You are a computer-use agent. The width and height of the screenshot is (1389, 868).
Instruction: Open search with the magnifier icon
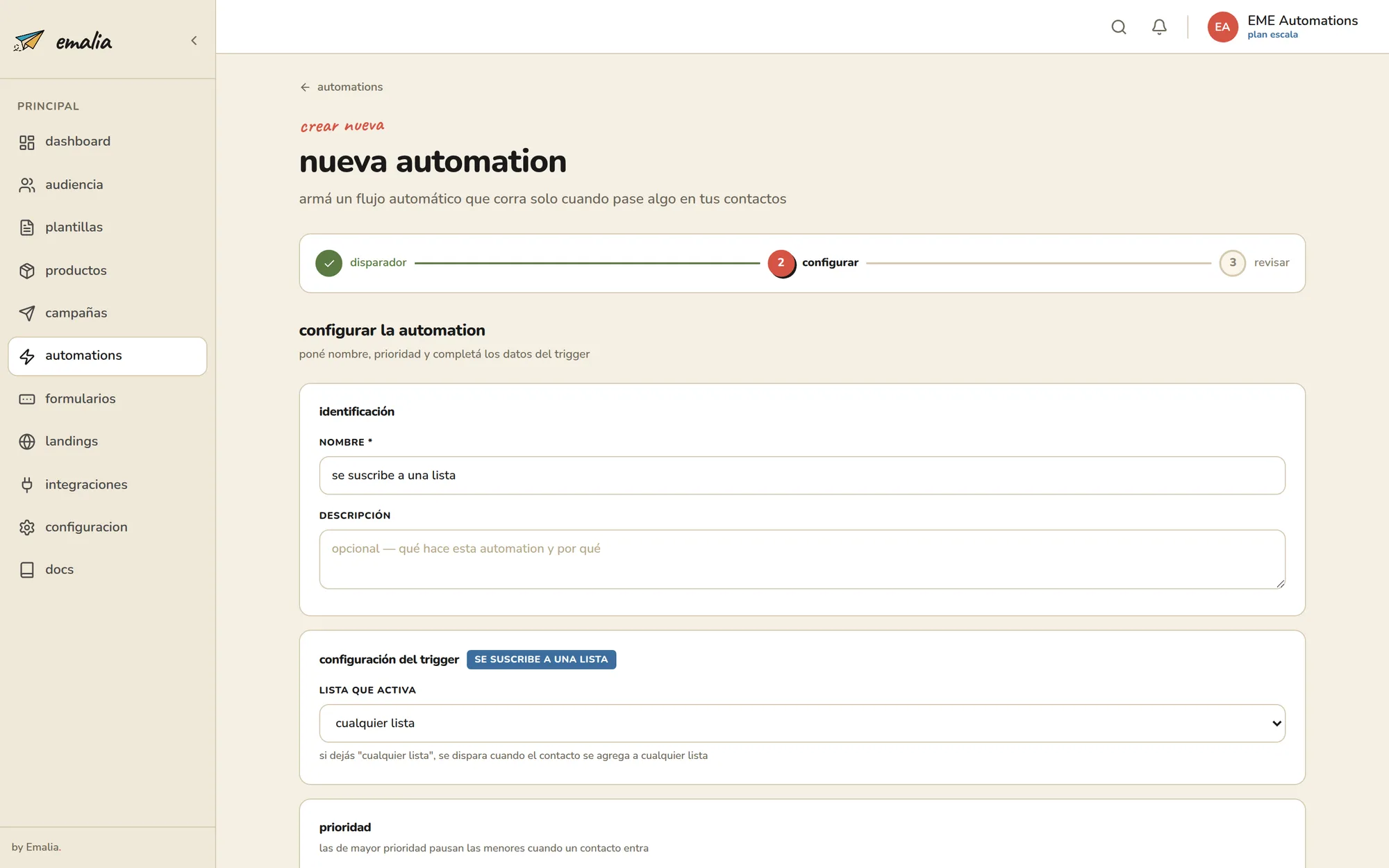click(x=1118, y=27)
